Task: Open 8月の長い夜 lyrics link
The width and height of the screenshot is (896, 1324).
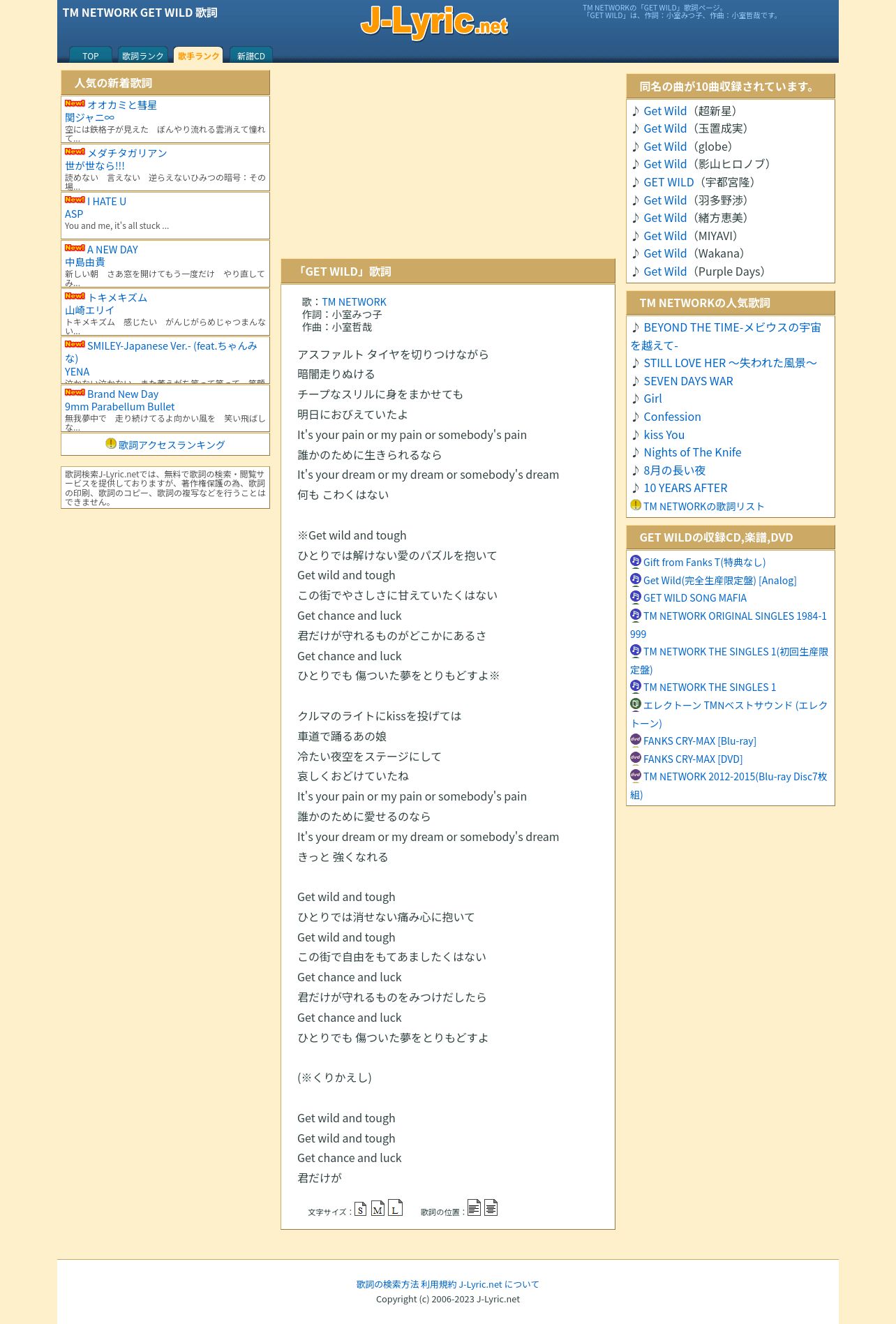Action: [x=674, y=470]
